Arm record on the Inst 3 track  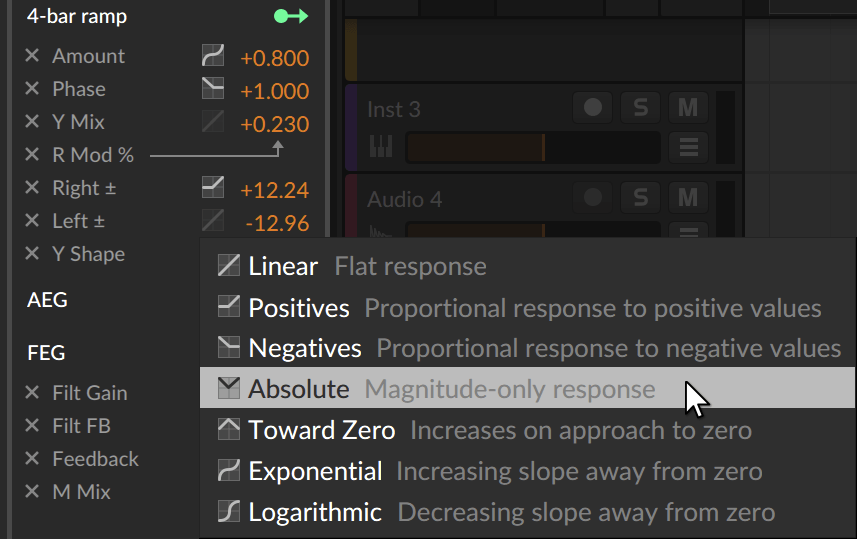click(593, 107)
